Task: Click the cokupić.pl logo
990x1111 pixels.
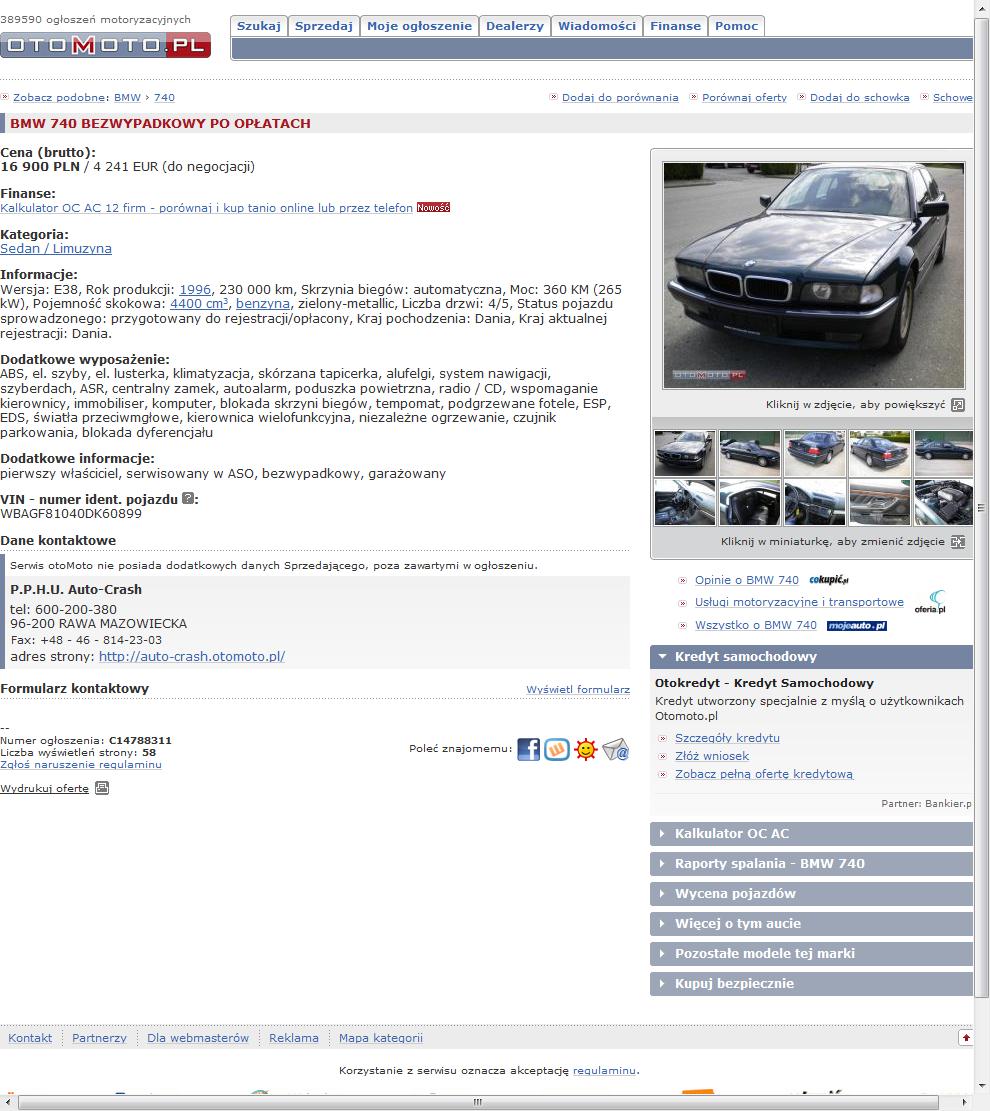Action: pos(828,580)
